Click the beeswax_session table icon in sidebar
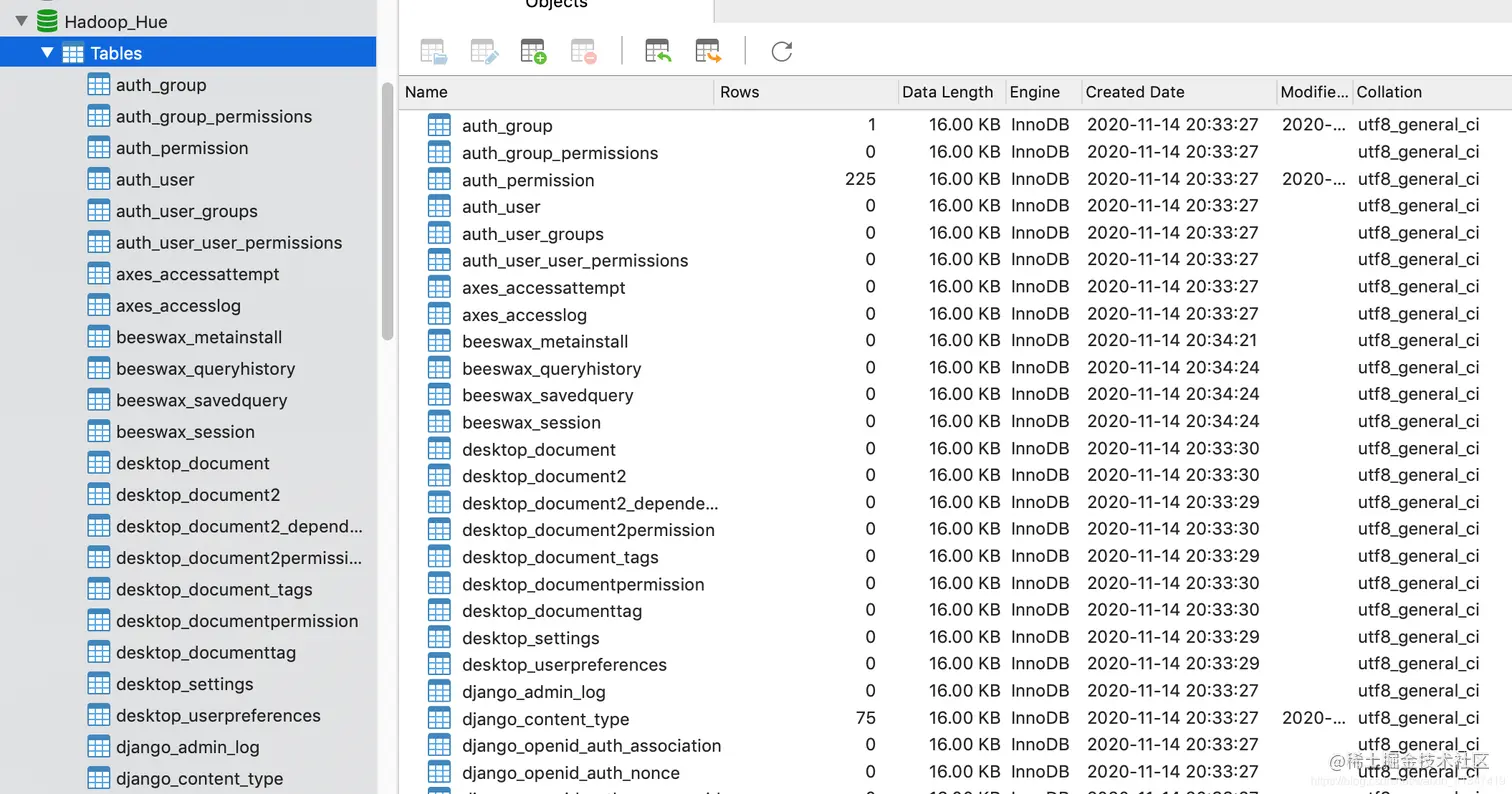This screenshot has height=794, width=1512. pos(98,432)
